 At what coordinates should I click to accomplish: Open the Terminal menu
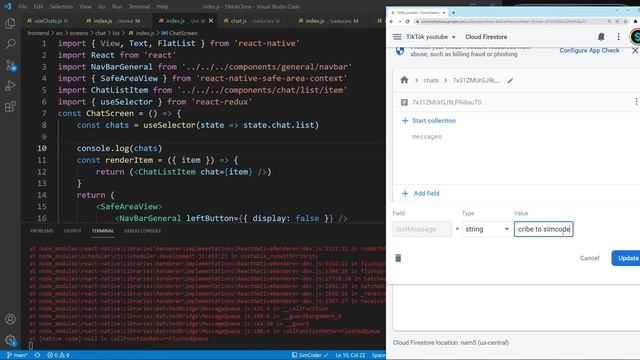[139, 7]
